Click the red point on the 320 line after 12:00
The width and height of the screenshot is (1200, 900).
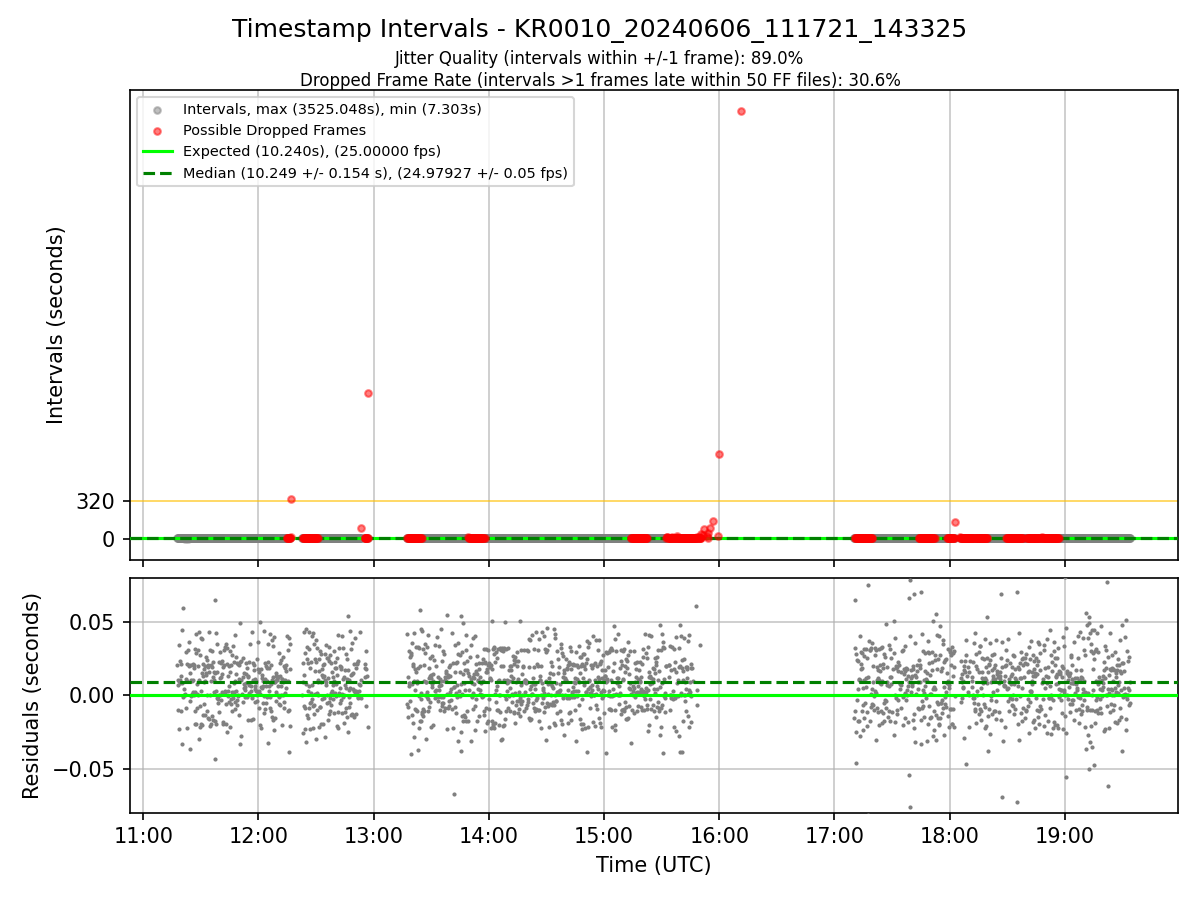pos(291,499)
